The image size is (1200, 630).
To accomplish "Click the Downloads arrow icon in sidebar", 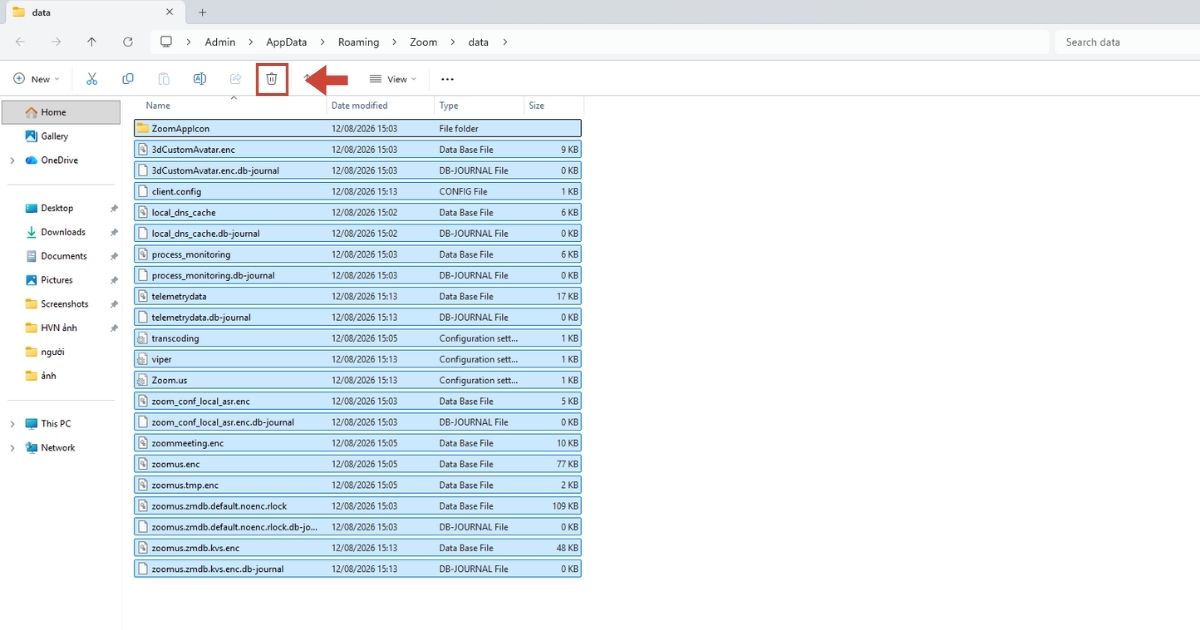I will pyautogui.click(x=31, y=232).
